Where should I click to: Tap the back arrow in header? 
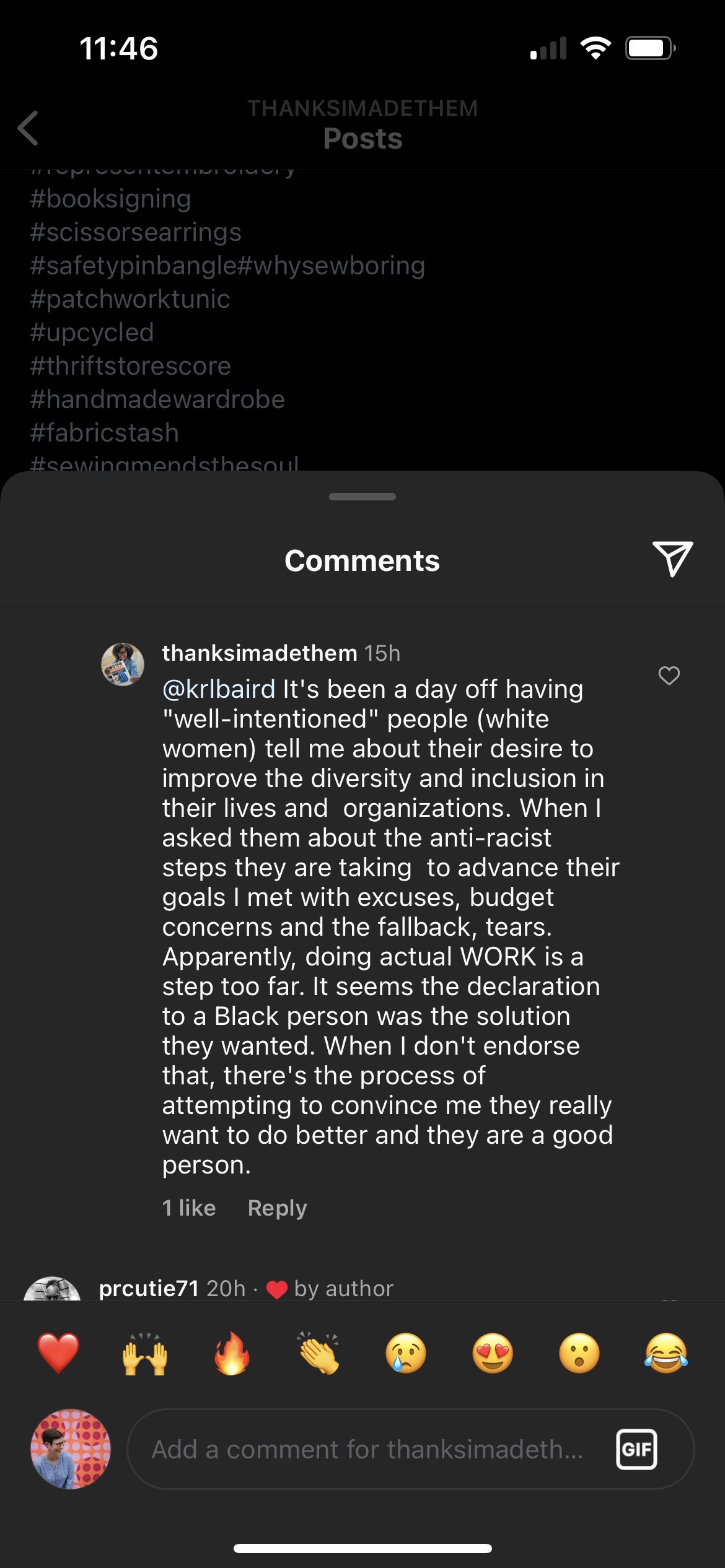click(29, 128)
